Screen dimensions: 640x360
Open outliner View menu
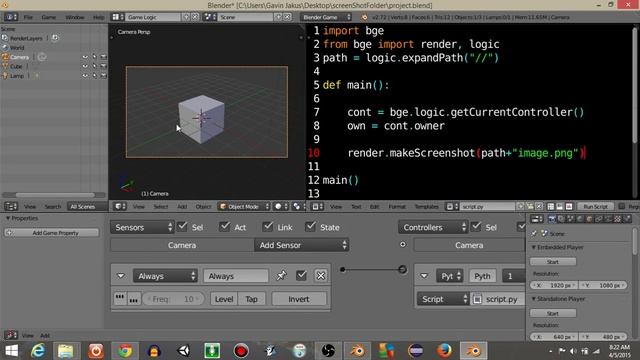(x=30, y=207)
